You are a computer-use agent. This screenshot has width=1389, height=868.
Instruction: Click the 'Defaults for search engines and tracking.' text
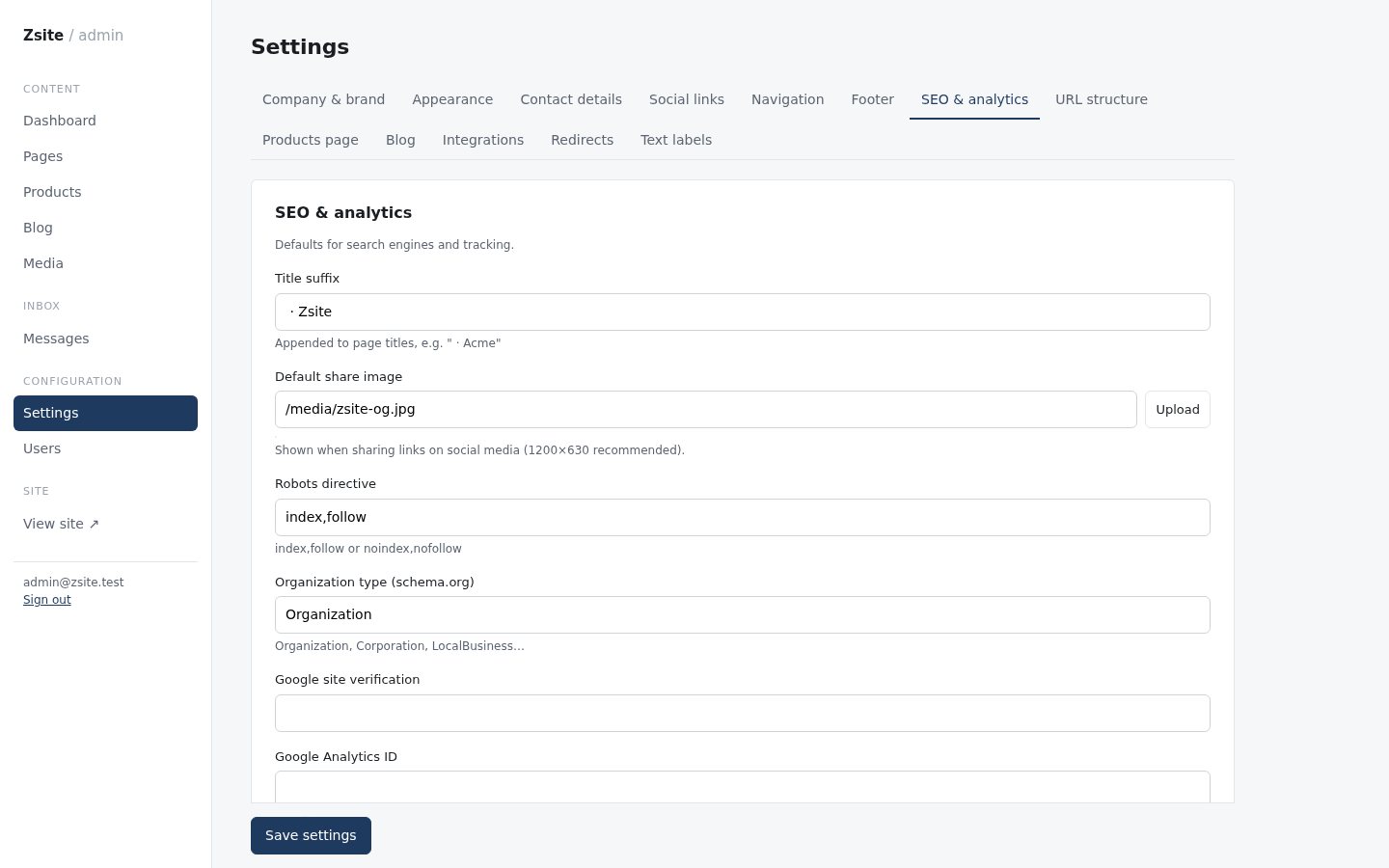coord(395,245)
